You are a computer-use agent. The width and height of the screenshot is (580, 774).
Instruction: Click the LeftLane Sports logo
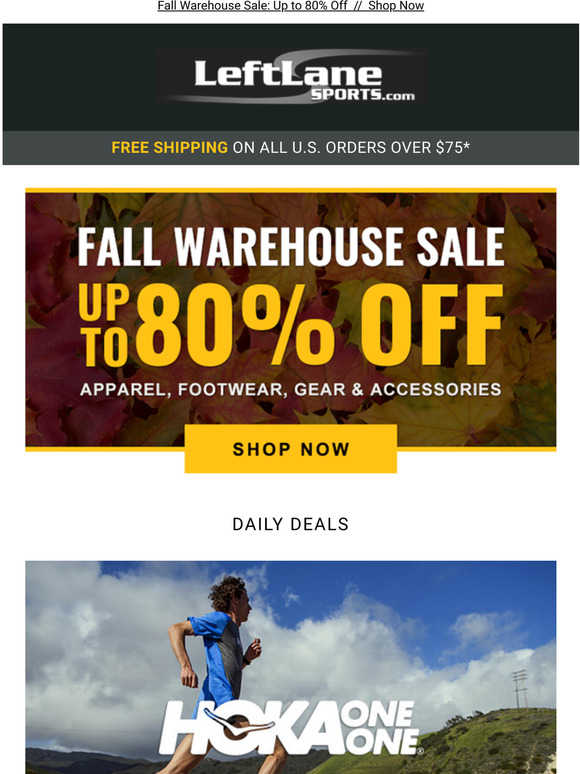tap(291, 77)
